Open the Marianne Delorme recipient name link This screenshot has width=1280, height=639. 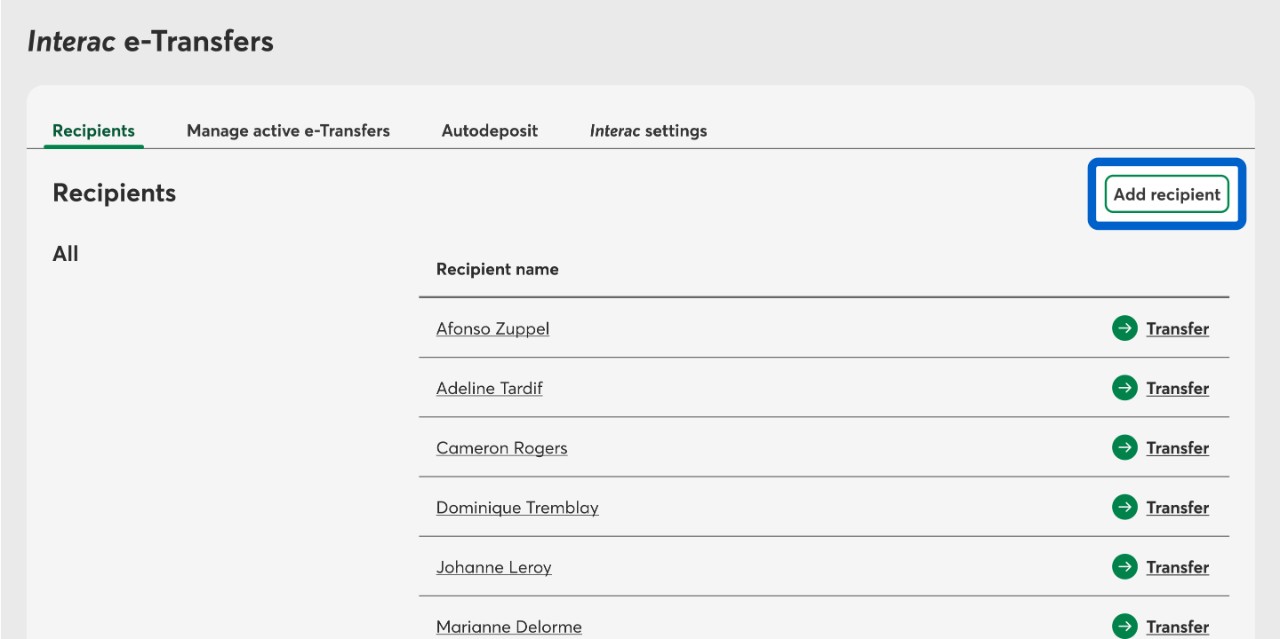click(x=508, y=627)
